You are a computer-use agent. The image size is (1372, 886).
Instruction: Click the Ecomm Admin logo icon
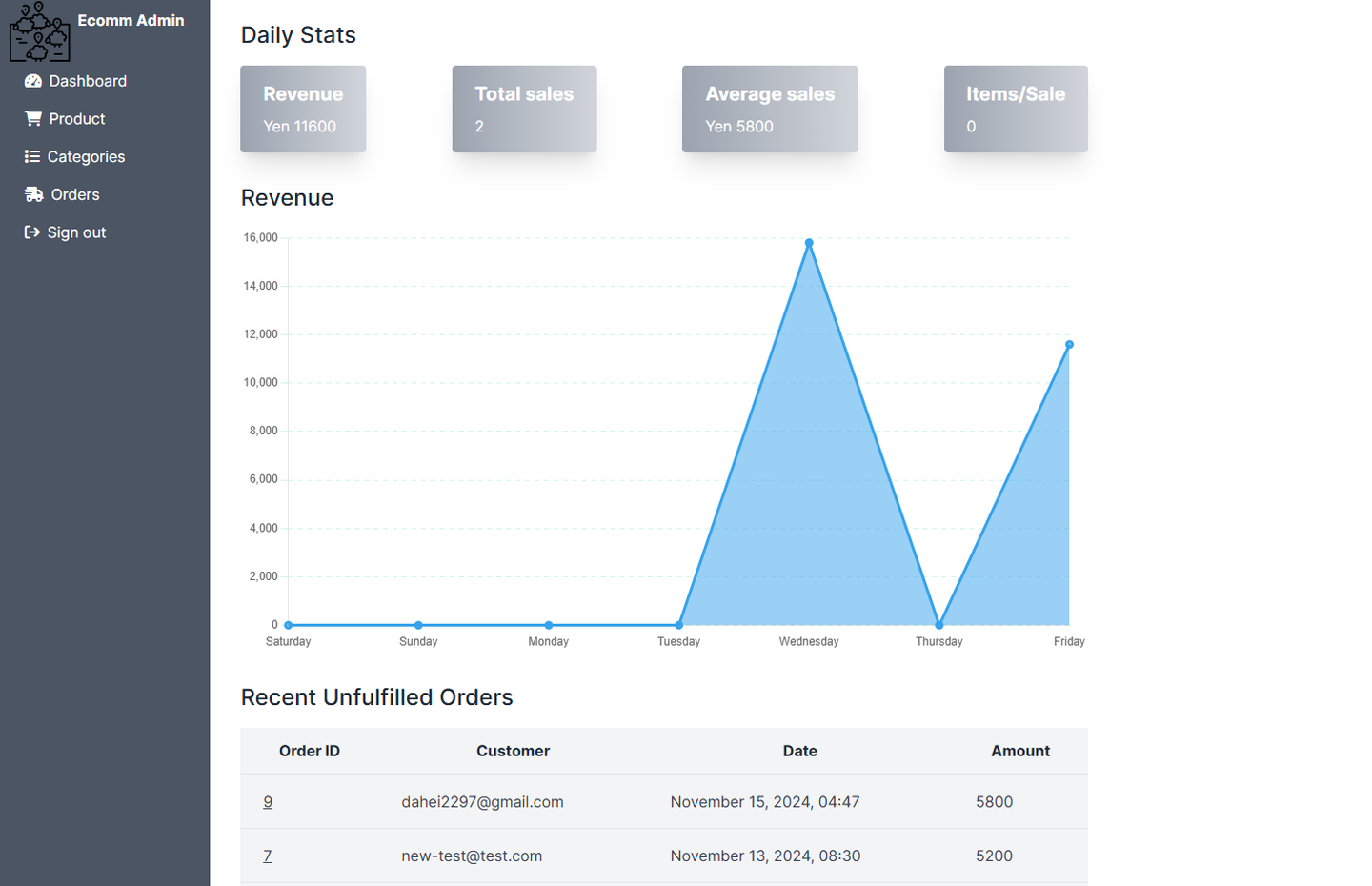40,31
